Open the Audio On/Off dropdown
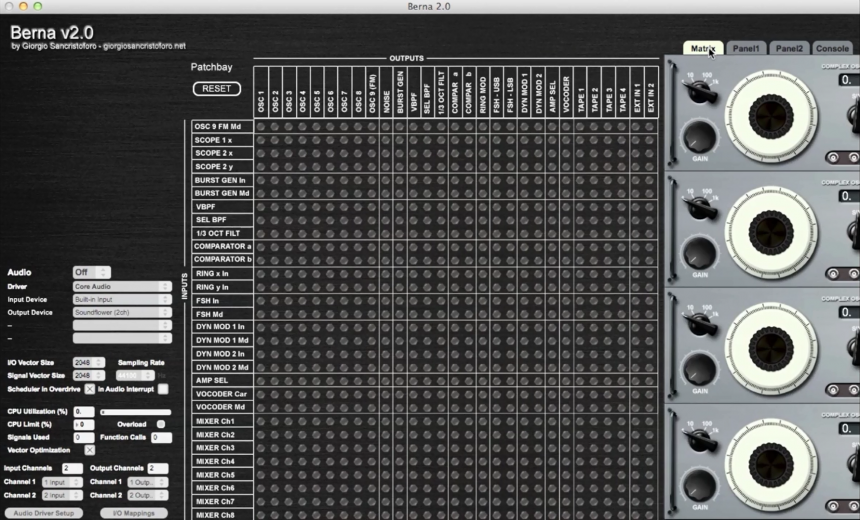860x520 pixels. point(91,272)
